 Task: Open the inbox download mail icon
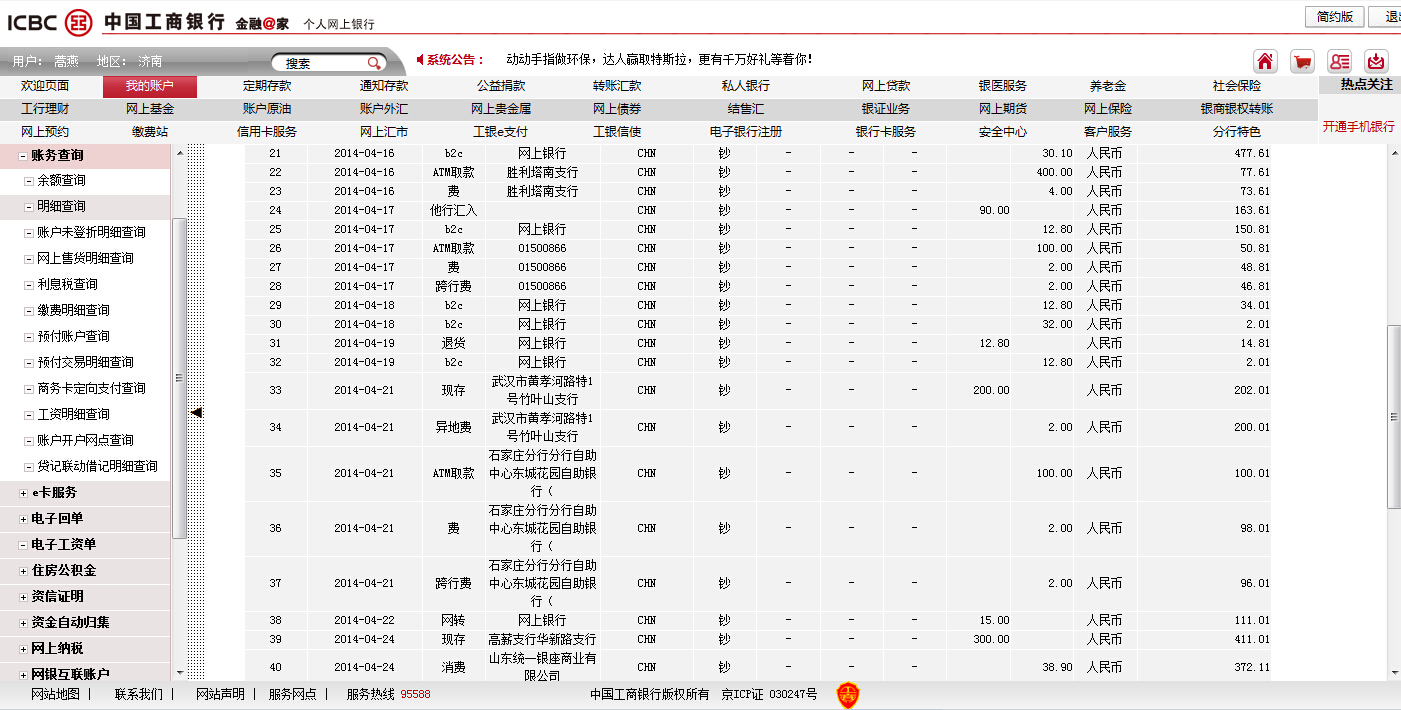pos(1377,61)
